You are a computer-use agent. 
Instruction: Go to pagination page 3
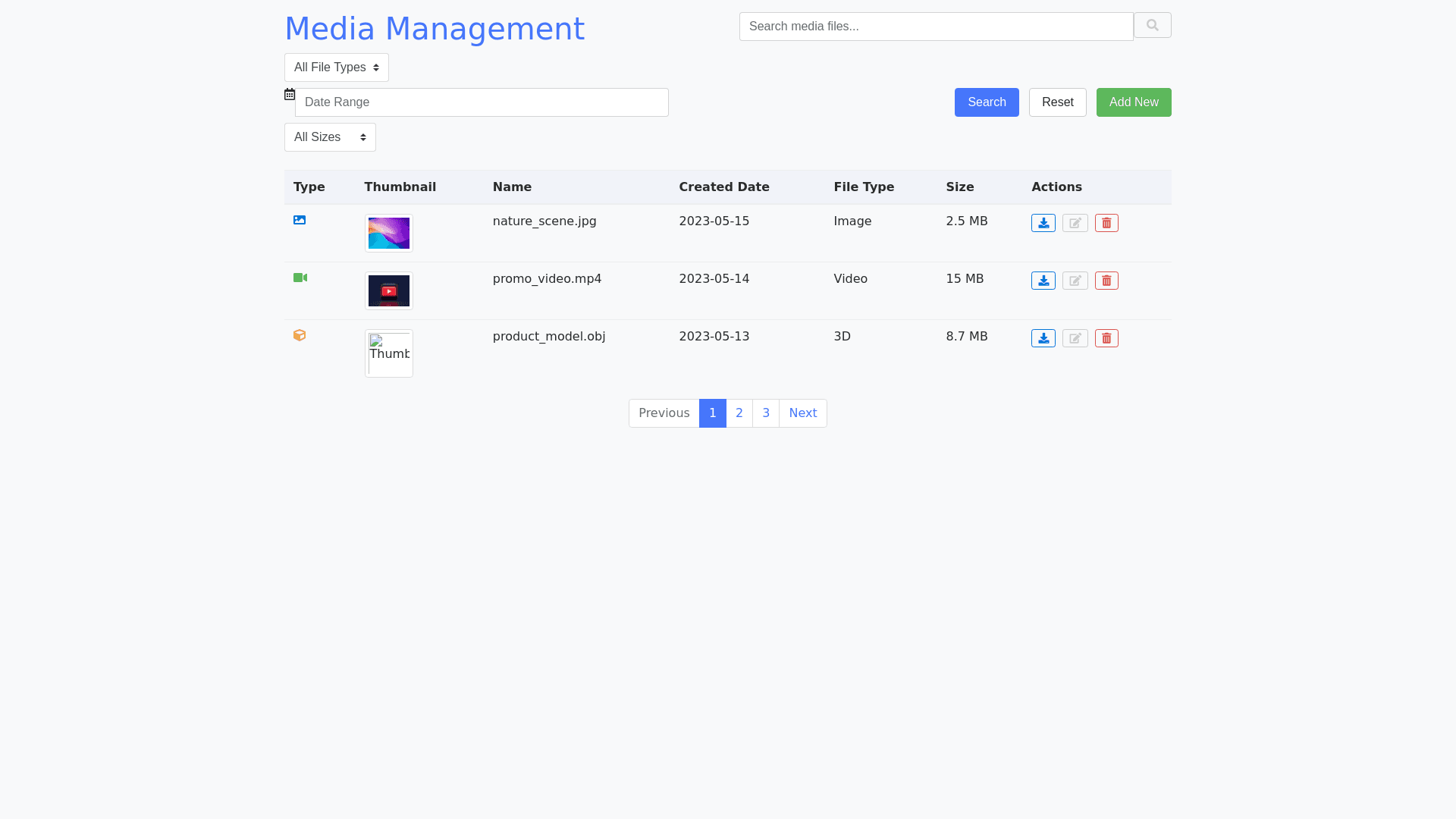click(765, 413)
